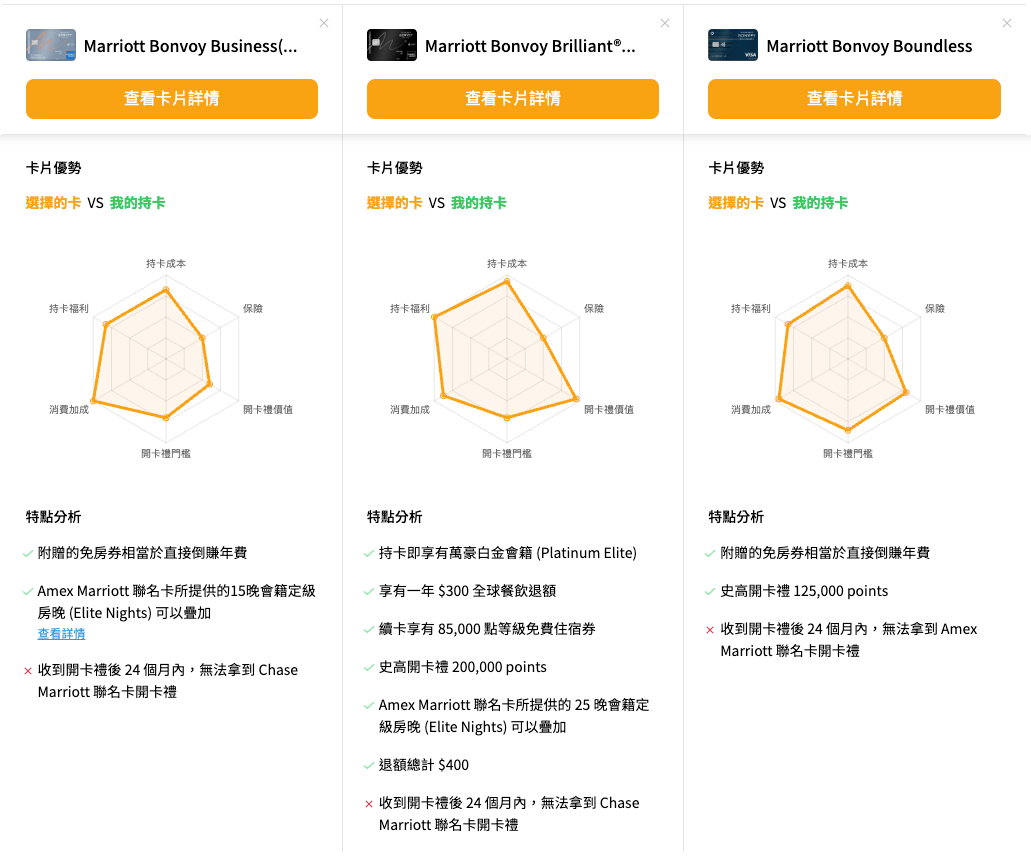View card details for Bonvoy Business
The width and height of the screenshot is (1031, 856).
pyautogui.click(x=172, y=99)
